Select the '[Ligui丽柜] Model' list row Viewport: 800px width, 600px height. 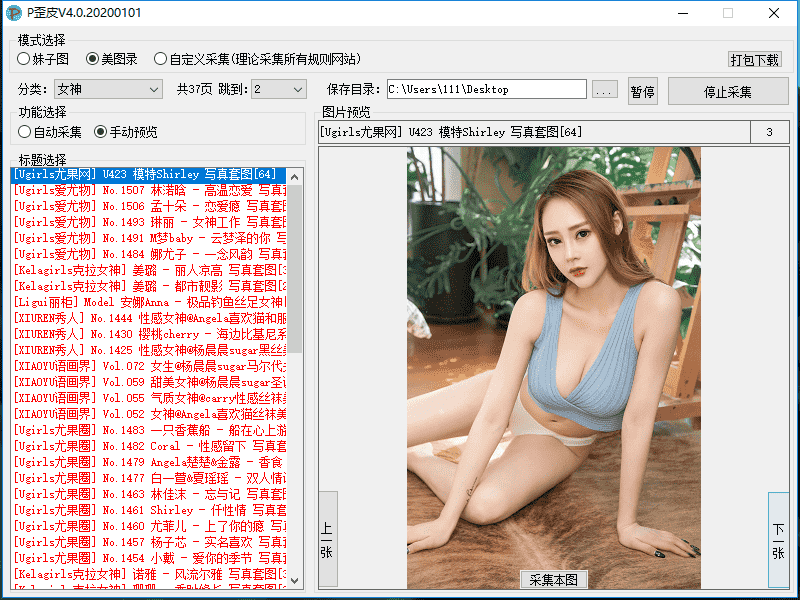pyautogui.click(x=148, y=302)
